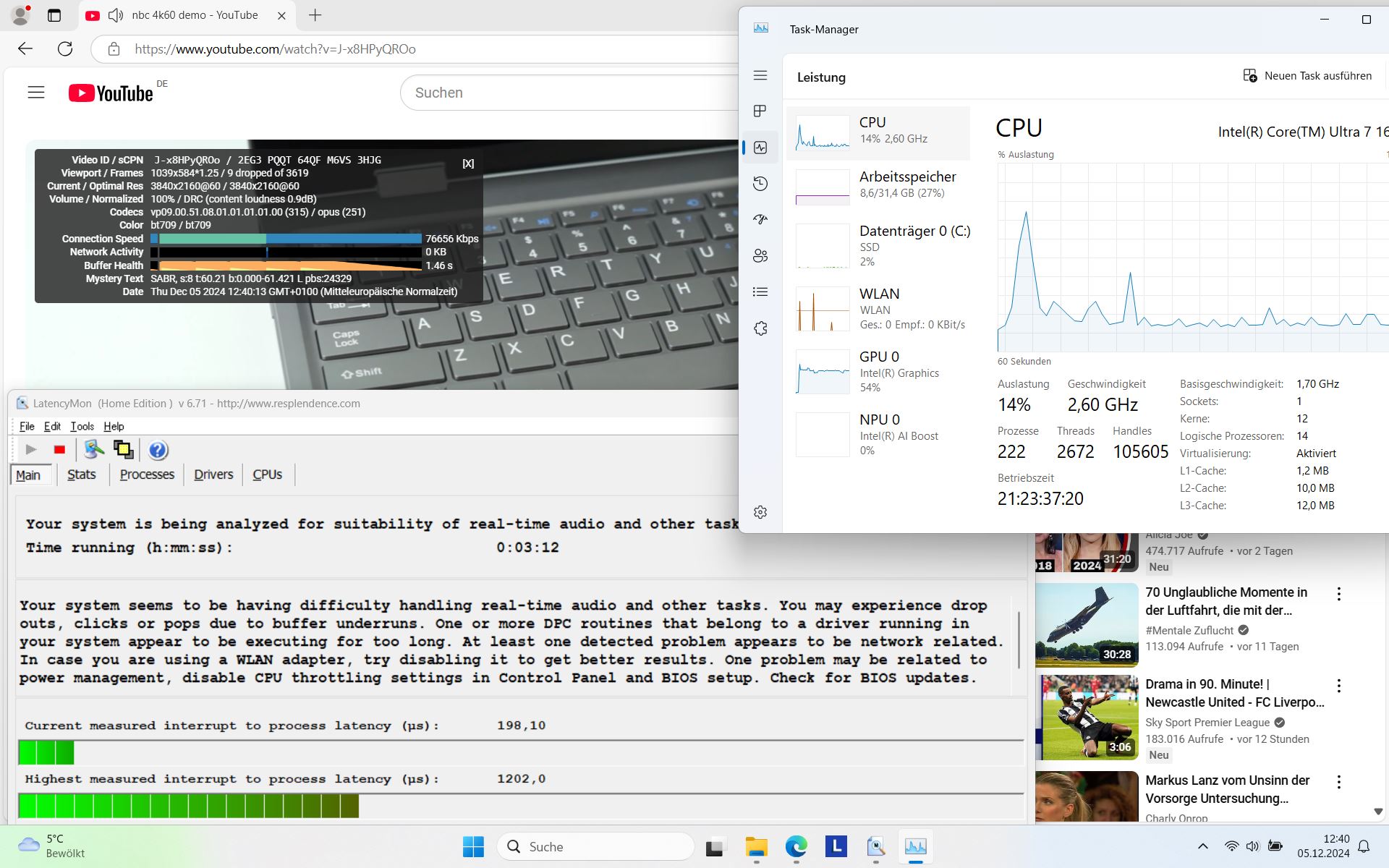Open Task Manager Services puzzle icon
The height and width of the screenshot is (868, 1389).
pyautogui.click(x=760, y=328)
